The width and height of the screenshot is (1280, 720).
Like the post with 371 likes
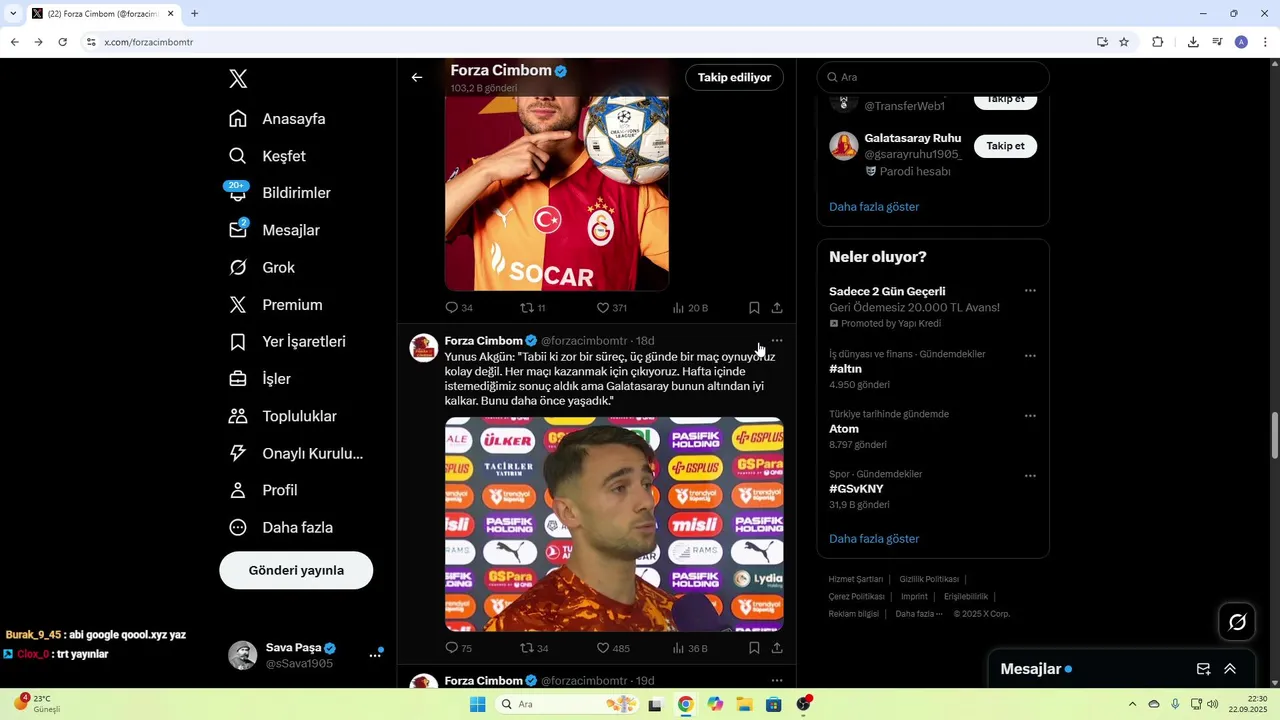pos(611,308)
